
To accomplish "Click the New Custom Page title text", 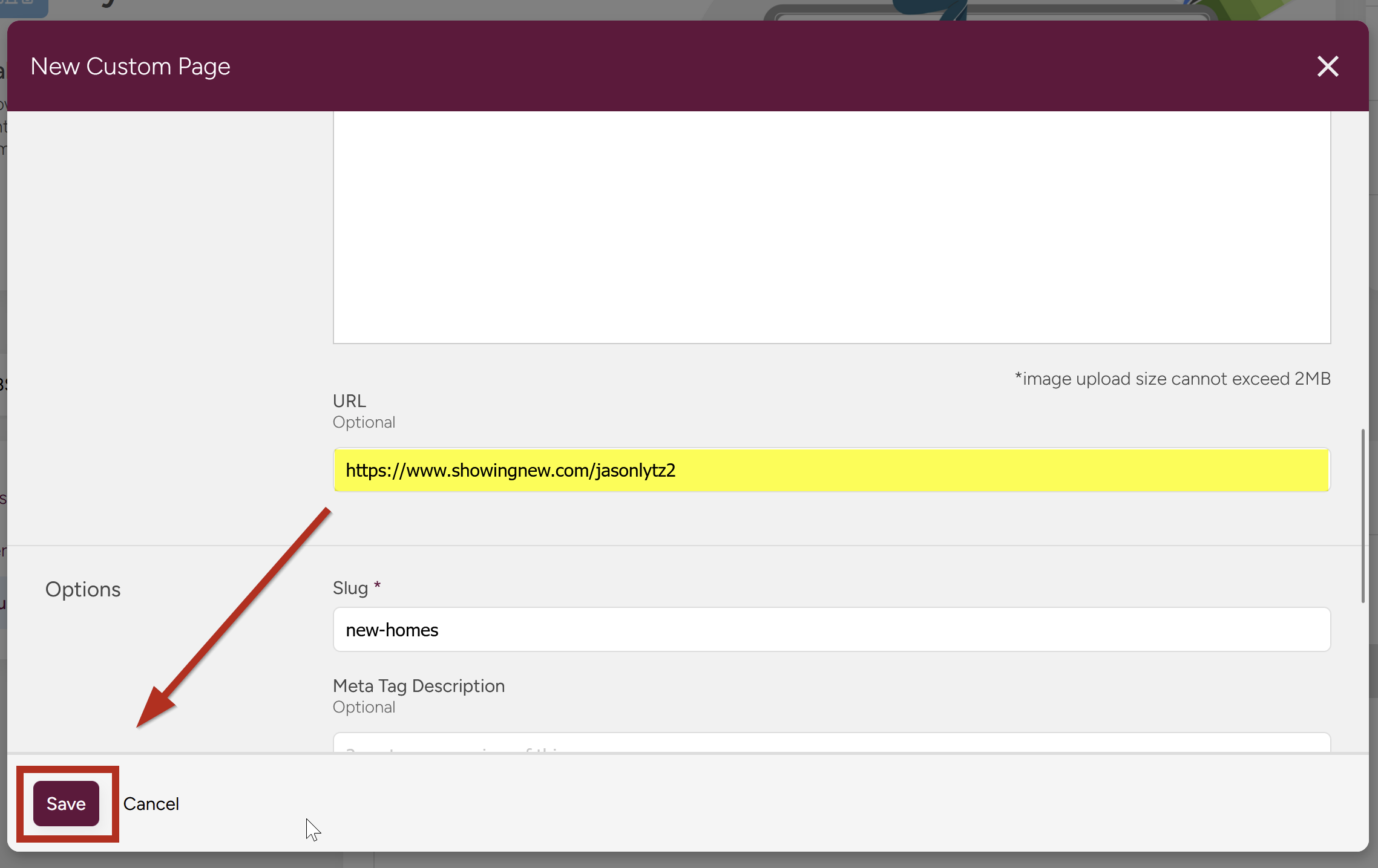I will tap(130, 67).
